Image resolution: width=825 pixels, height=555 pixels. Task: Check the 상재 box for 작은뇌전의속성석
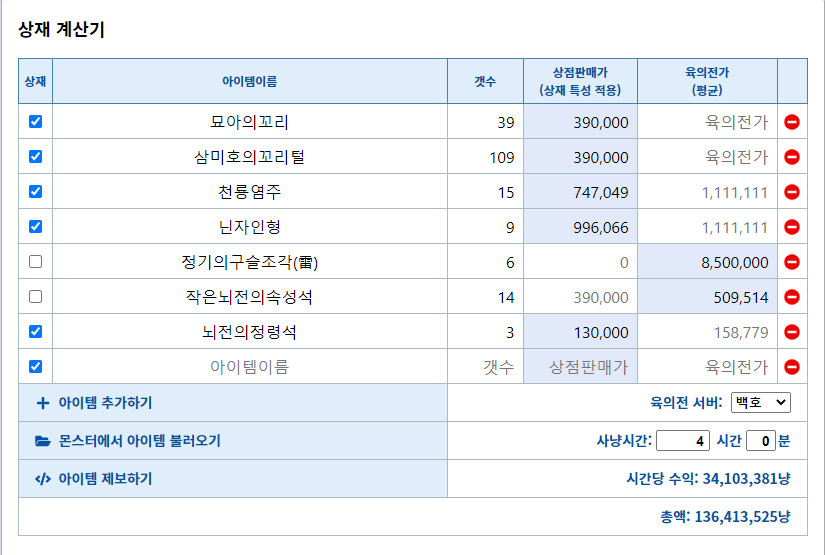[36, 297]
